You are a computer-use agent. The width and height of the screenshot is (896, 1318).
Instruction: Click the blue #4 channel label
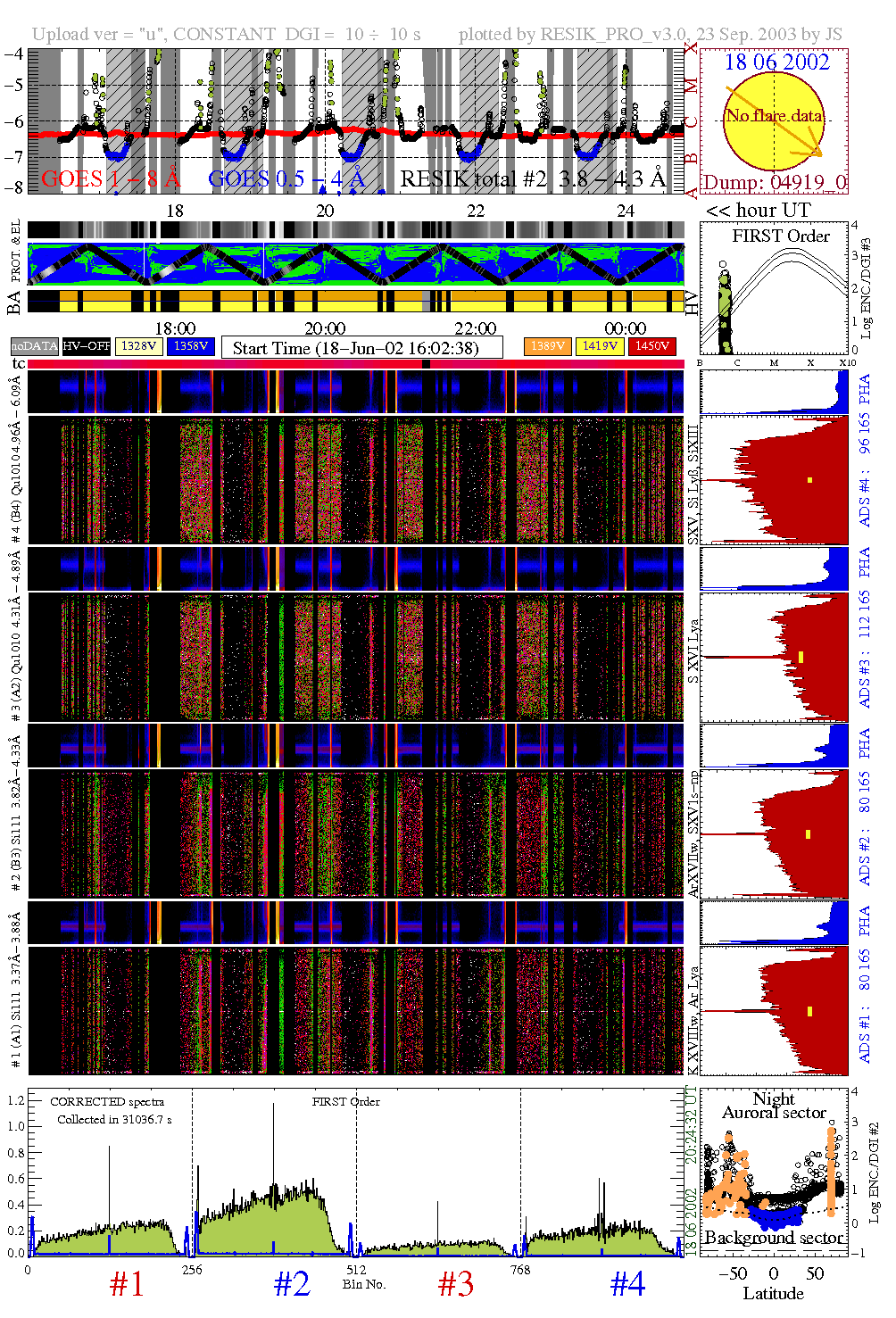(627, 1283)
